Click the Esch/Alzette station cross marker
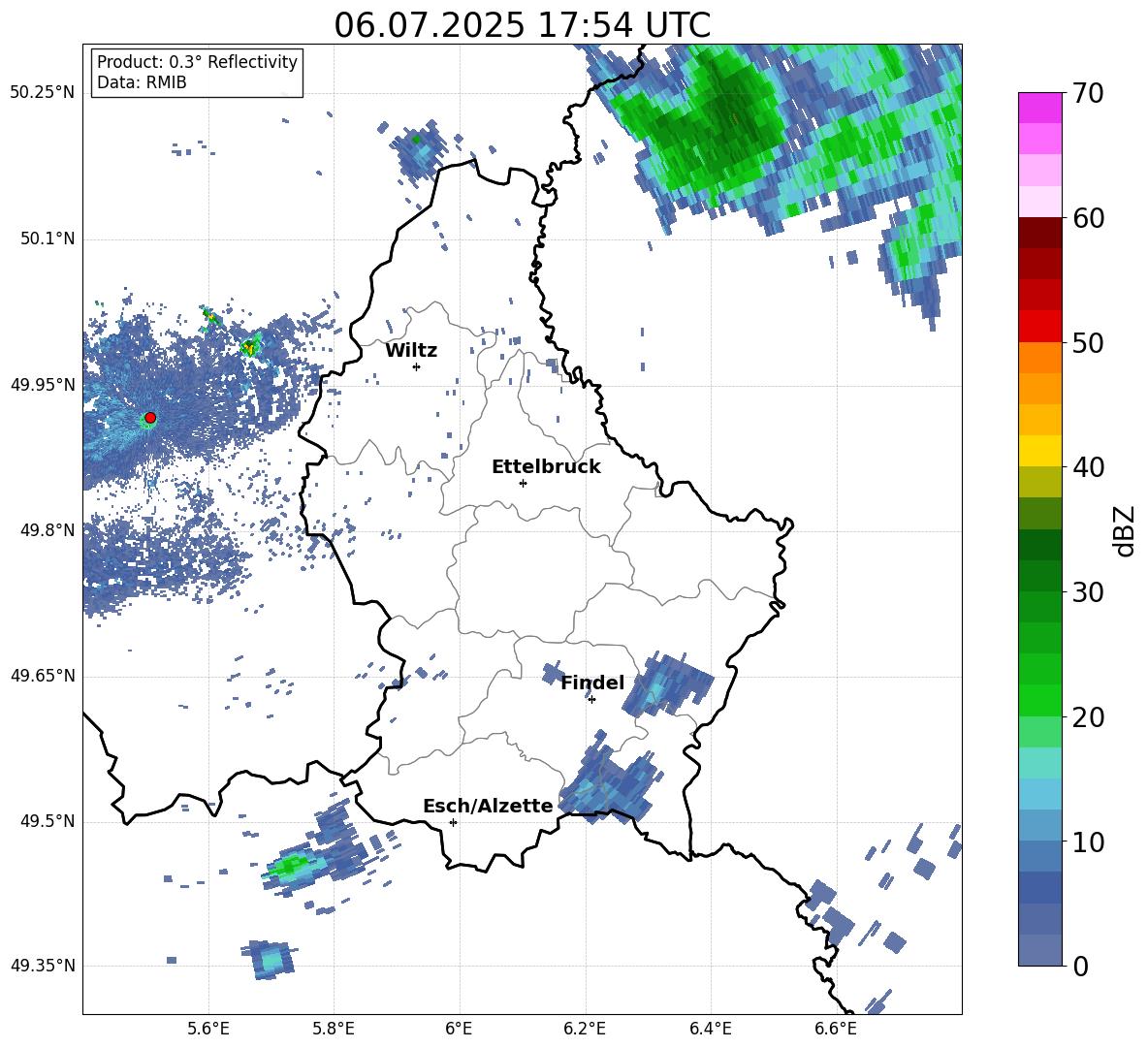Screen dimensions: 1148x1048 453,822
